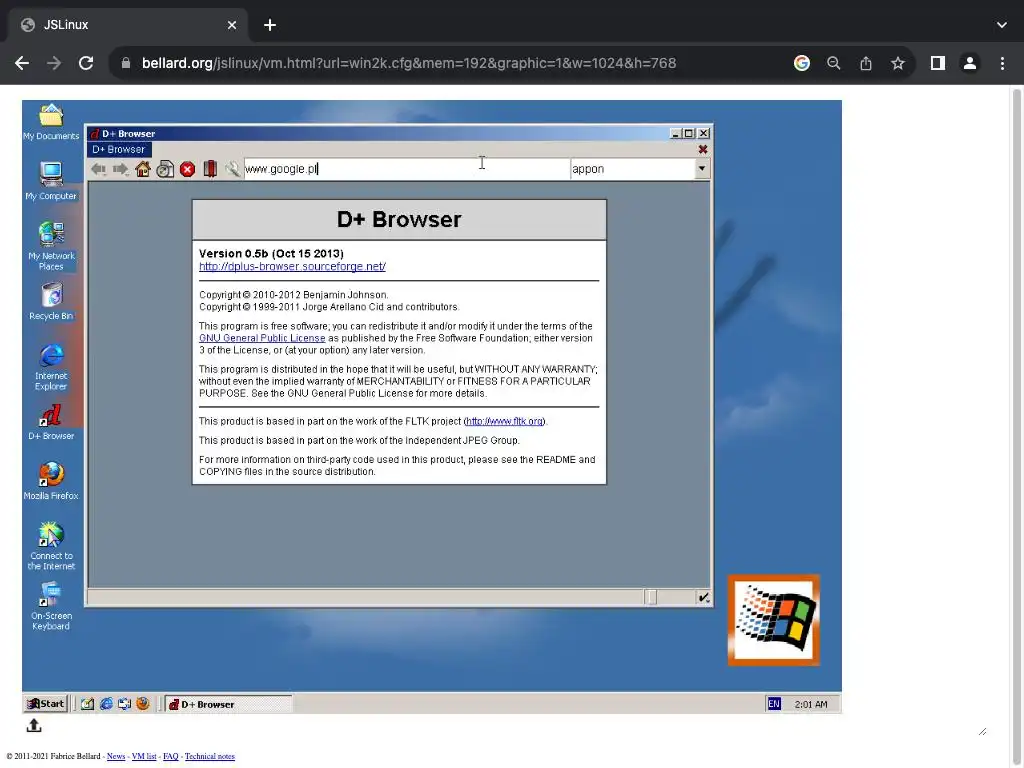
Task: Click the Google account icon in address bar
Action: pyautogui.click(x=801, y=63)
